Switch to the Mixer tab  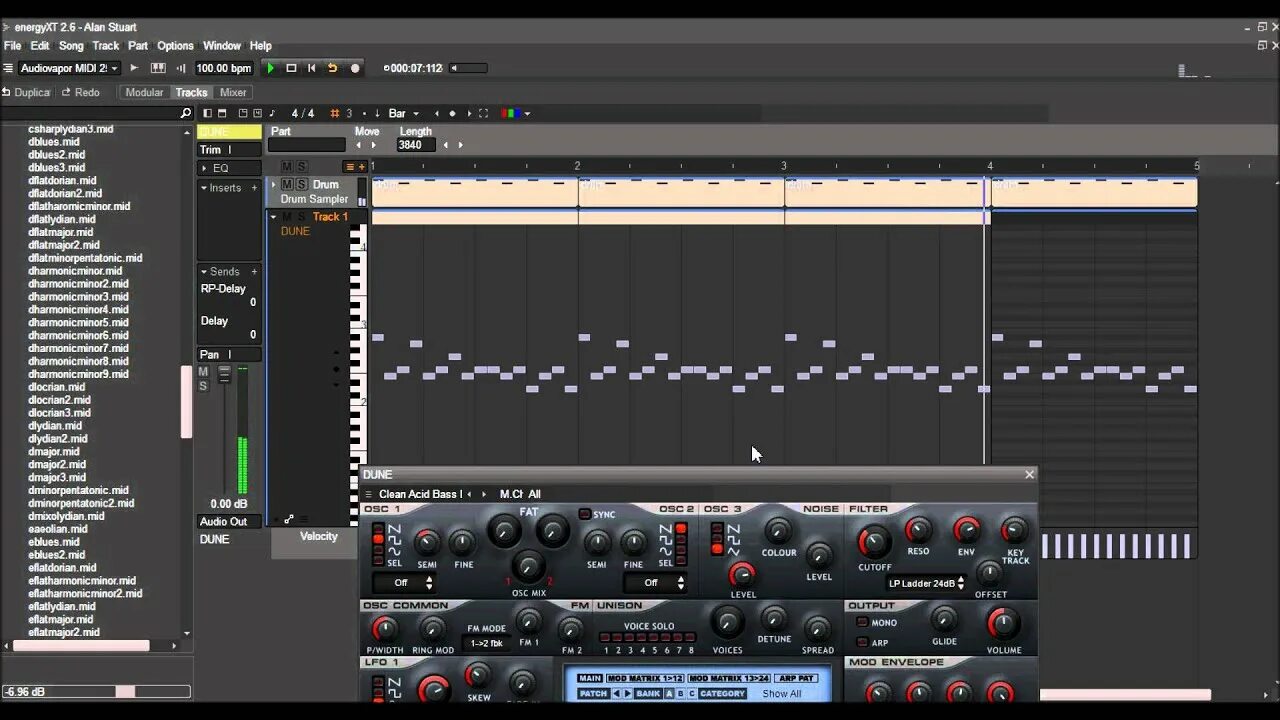[x=232, y=92]
